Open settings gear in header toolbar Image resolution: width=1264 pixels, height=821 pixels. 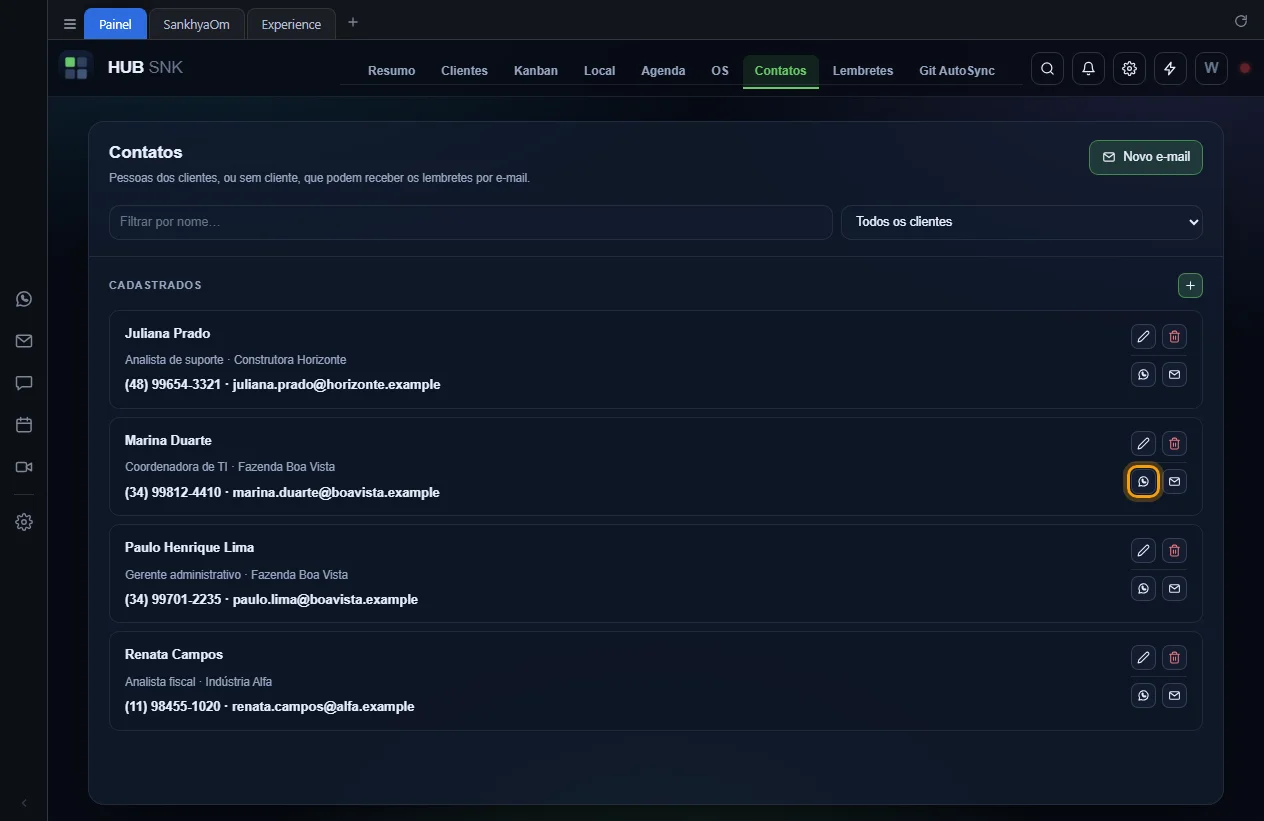[x=1129, y=69]
